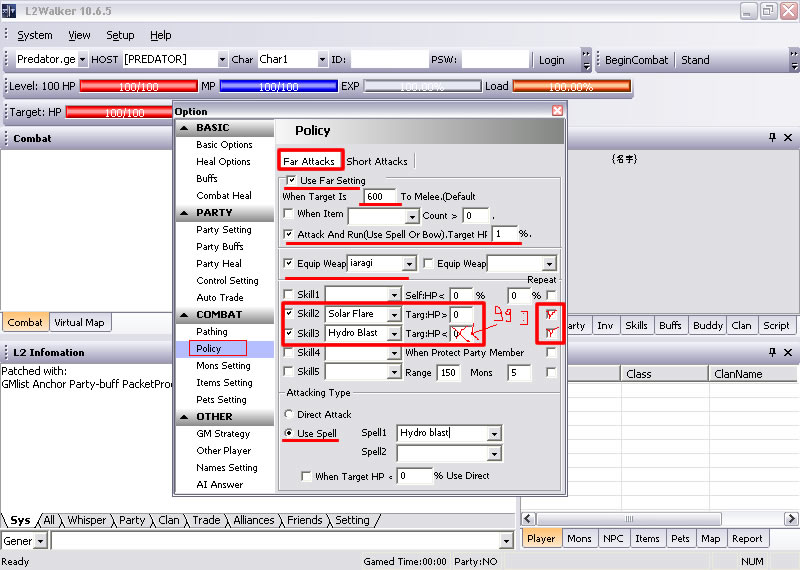Toggle the Skill2 checkbox

[289, 313]
